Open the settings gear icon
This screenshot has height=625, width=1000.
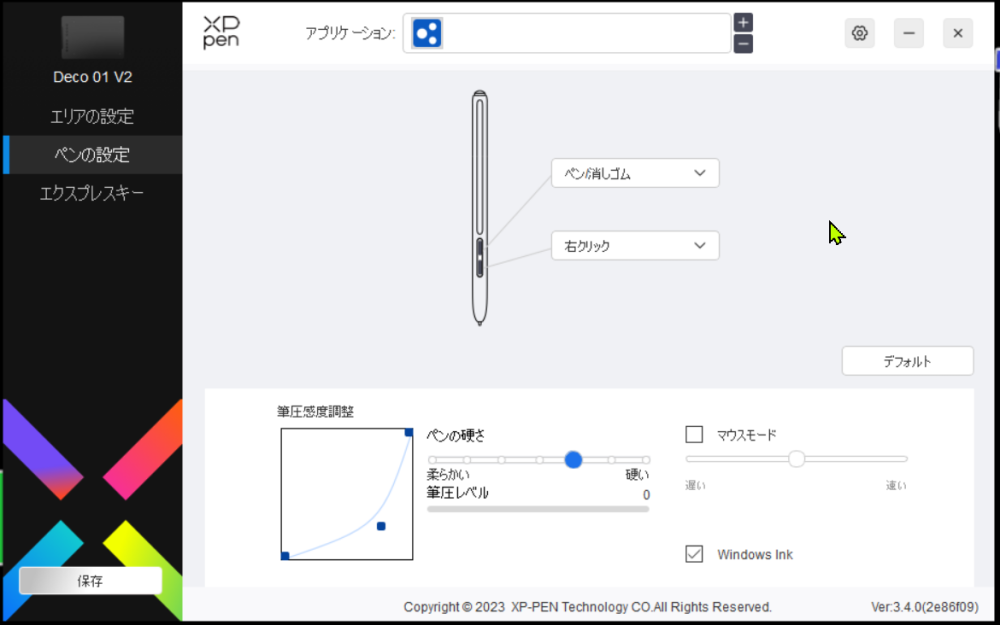pos(860,33)
